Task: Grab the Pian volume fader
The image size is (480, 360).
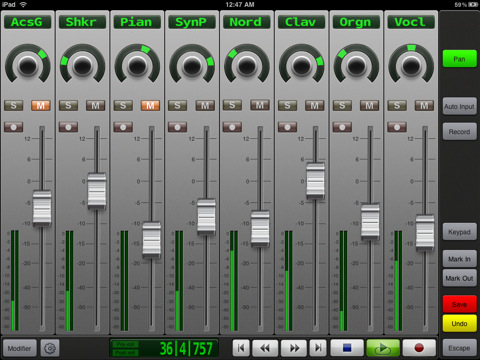Action: click(152, 240)
